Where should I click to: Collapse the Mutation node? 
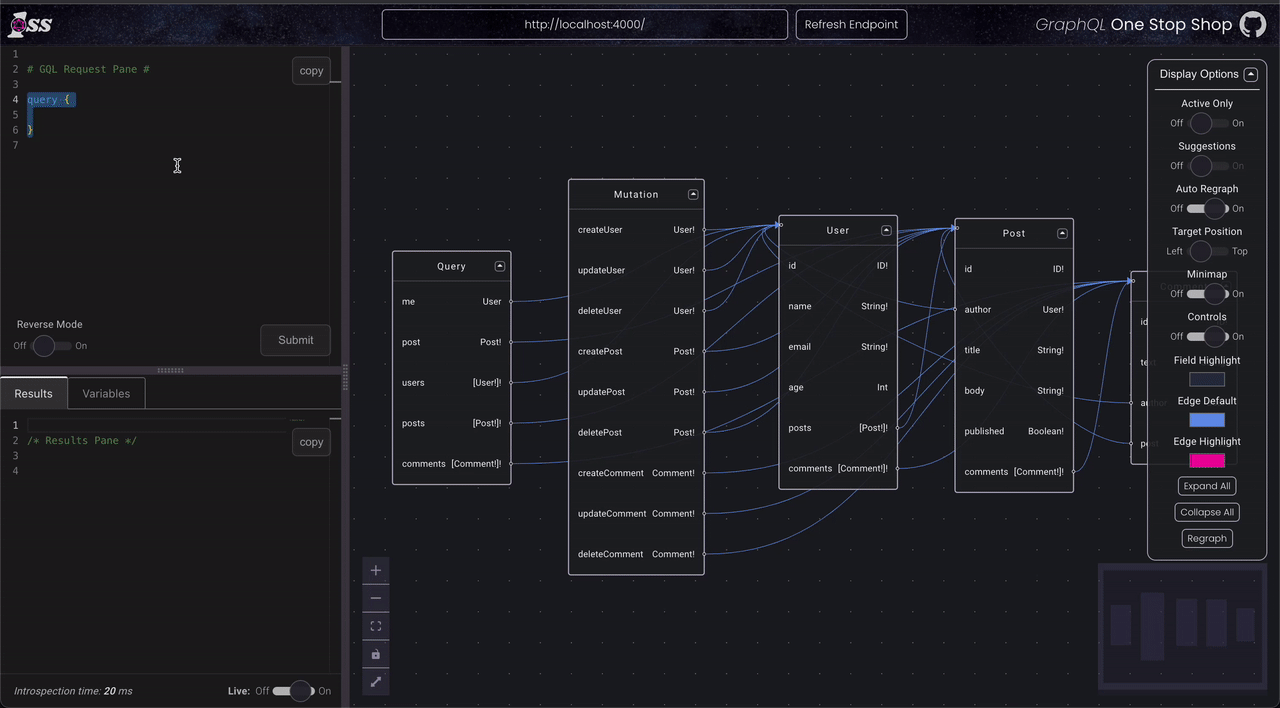click(693, 194)
